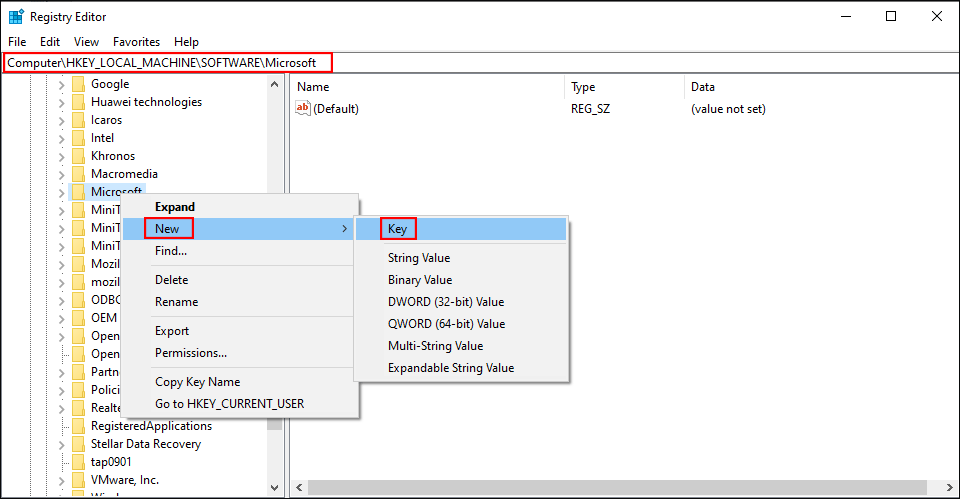Choose Go to HKEY_CURRENT_USER
The image size is (960, 499).
point(241,404)
